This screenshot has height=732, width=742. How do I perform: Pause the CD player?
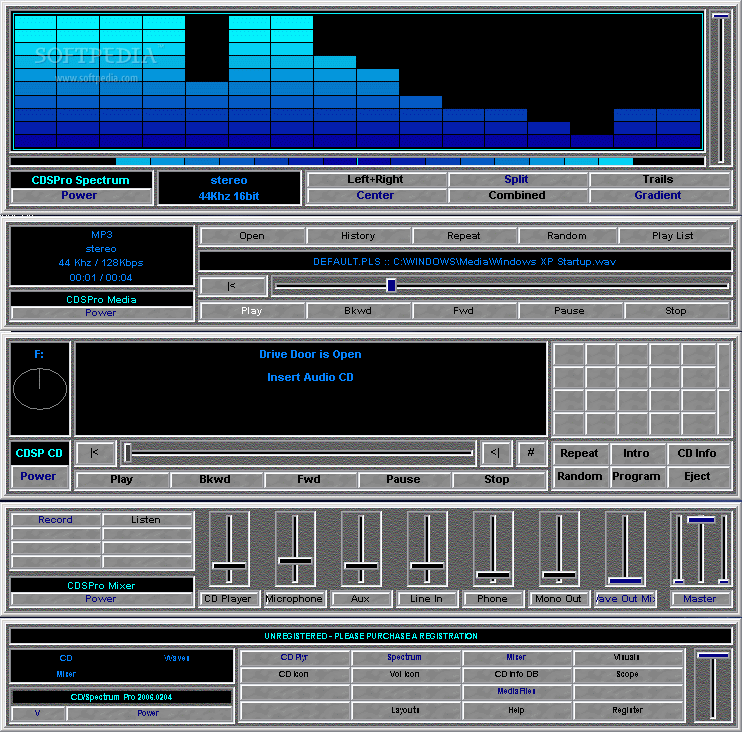pyautogui.click(x=404, y=479)
